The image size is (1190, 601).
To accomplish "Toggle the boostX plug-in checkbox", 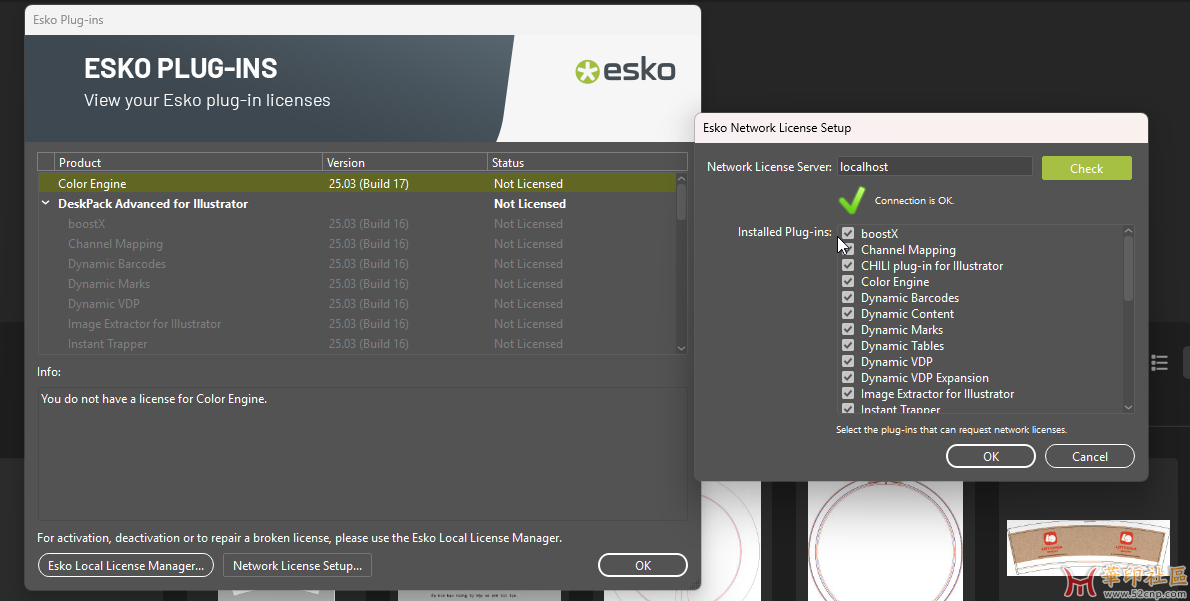I will point(848,234).
